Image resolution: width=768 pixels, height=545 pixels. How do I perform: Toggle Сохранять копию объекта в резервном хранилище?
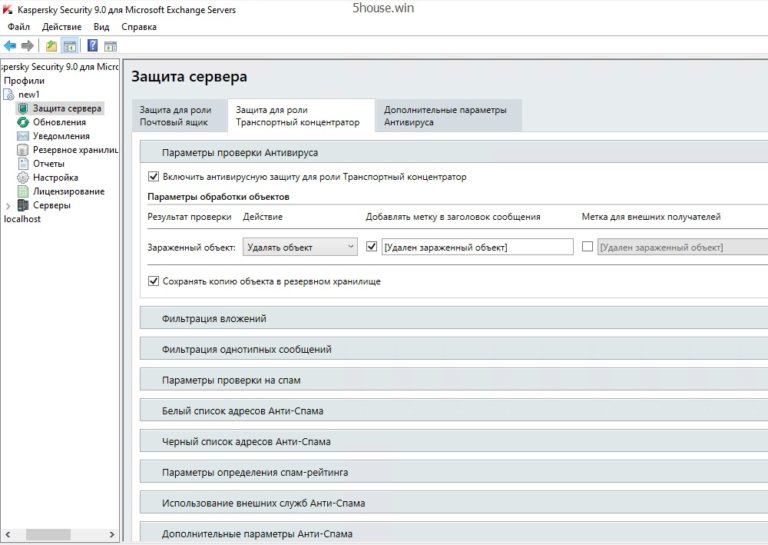[x=153, y=281]
